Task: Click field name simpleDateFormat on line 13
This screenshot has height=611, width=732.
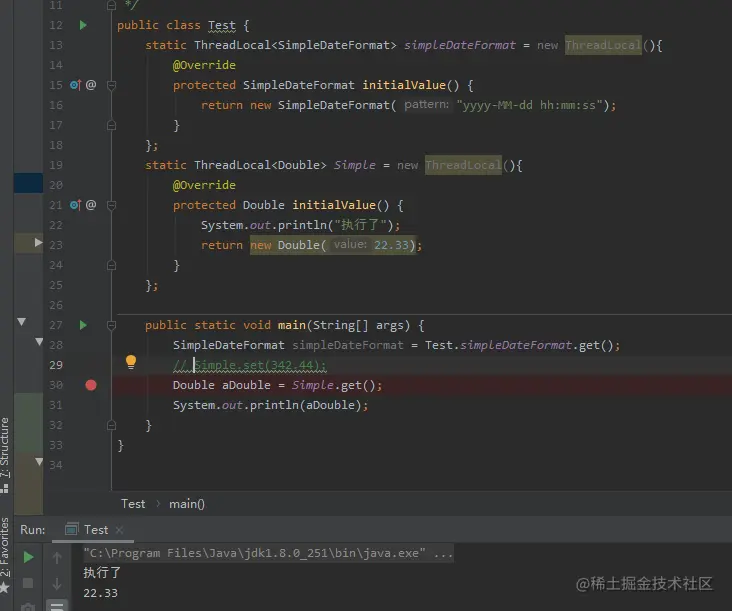Action: (460, 45)
